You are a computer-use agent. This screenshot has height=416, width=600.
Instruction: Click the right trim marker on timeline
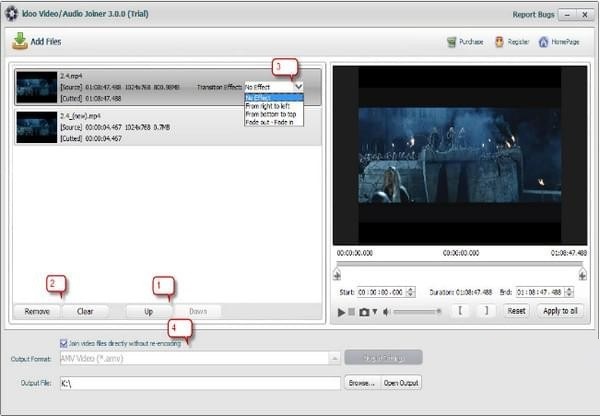pos(582,274)
